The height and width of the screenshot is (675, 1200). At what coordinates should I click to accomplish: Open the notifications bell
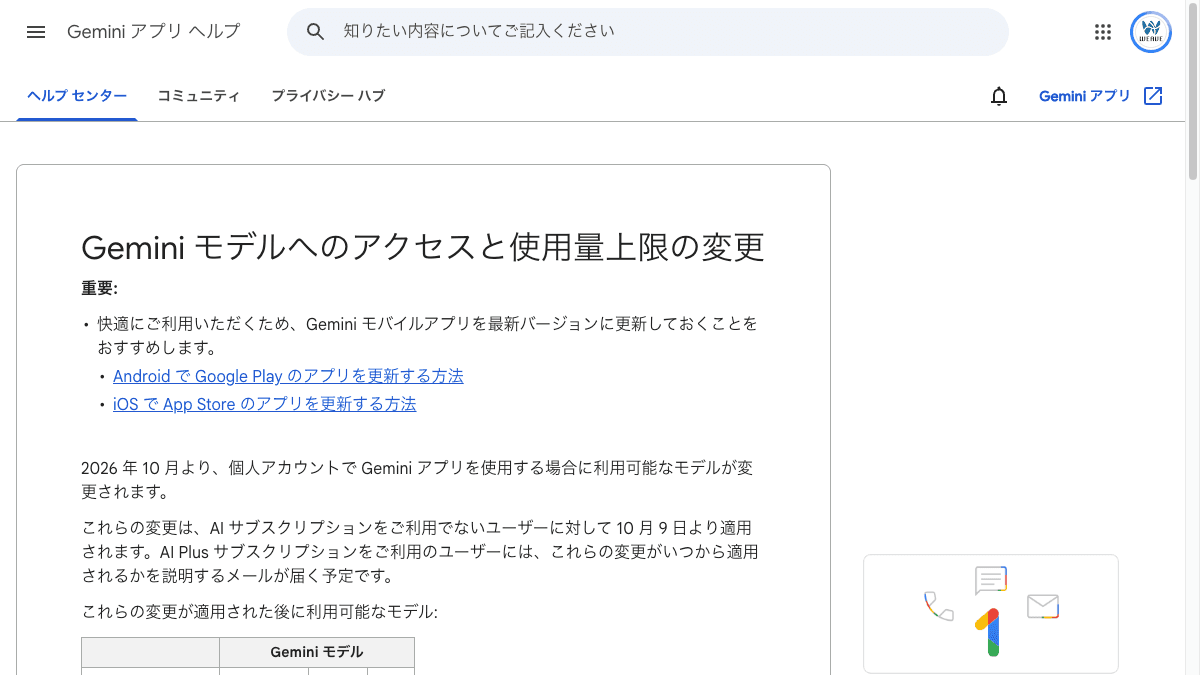tap(999, 96)
